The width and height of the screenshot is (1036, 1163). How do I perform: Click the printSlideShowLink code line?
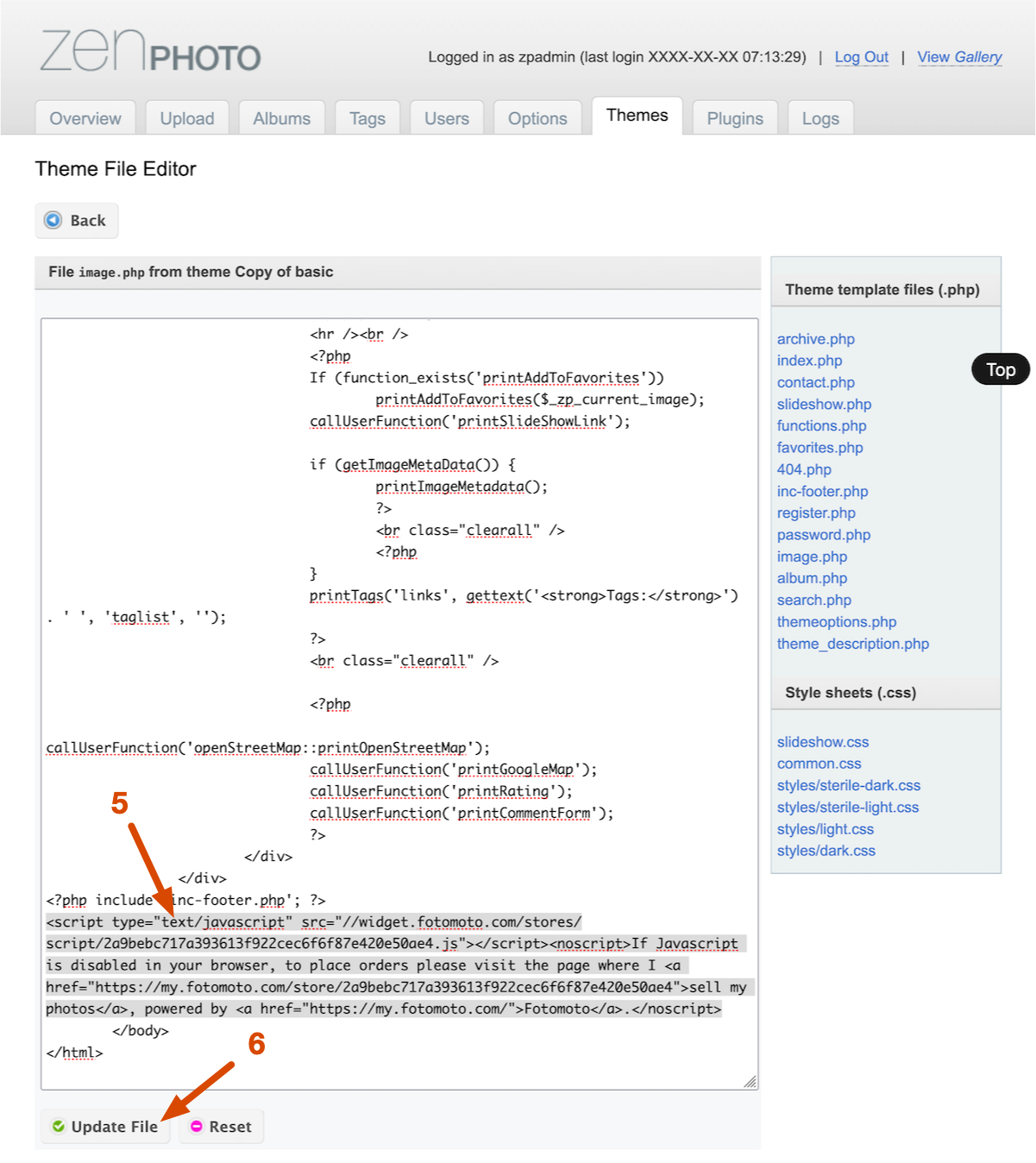coord(470,421)
